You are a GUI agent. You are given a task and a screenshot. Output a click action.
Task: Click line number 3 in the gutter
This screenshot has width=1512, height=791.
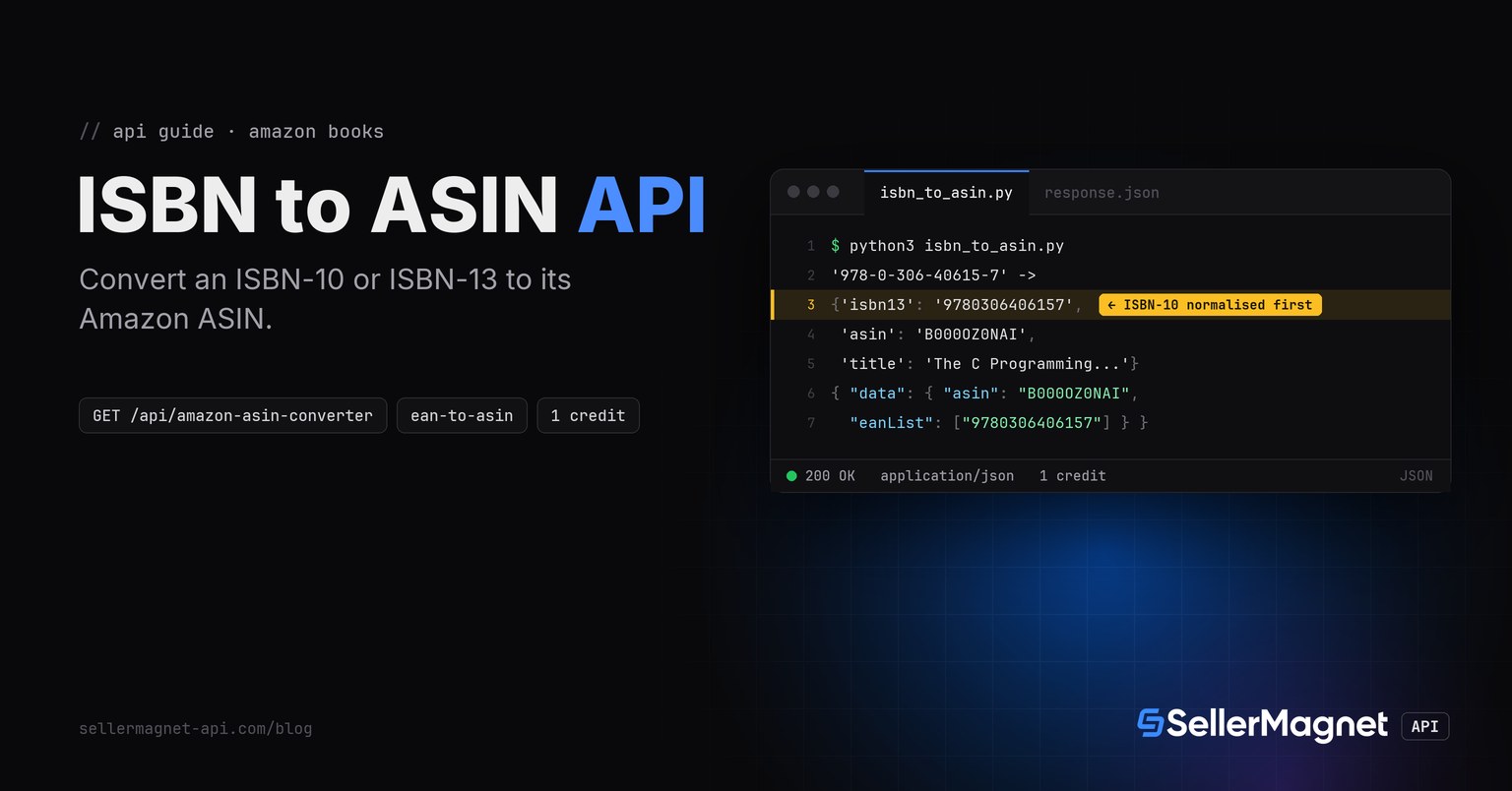[x=811, y=305]
